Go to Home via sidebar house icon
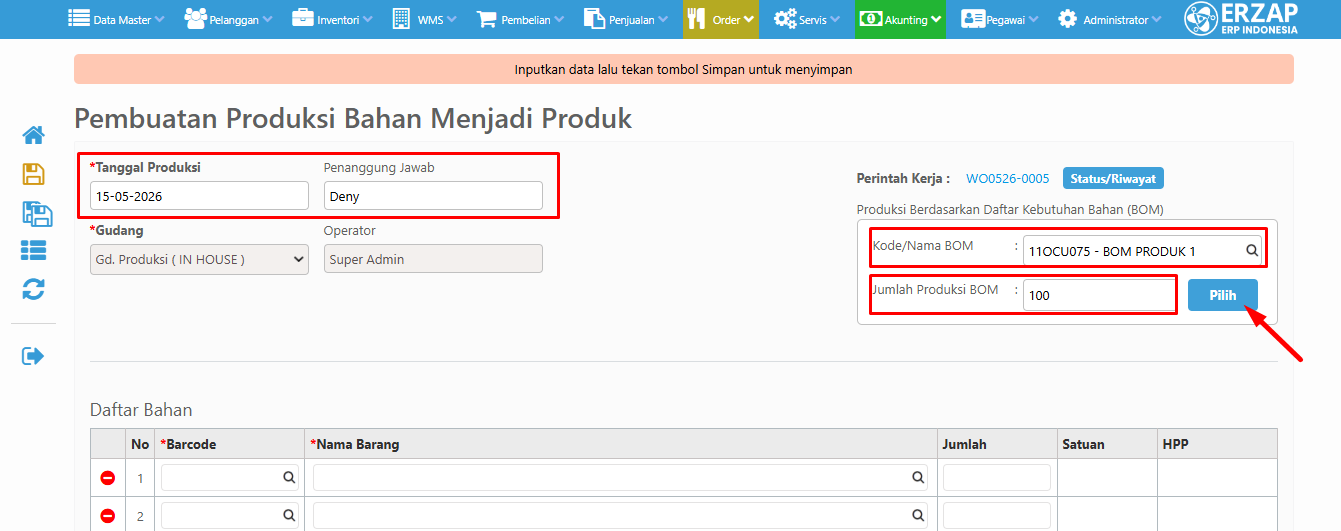The width and height of the screenshot is (1341, 531). (x=33, y=135)
